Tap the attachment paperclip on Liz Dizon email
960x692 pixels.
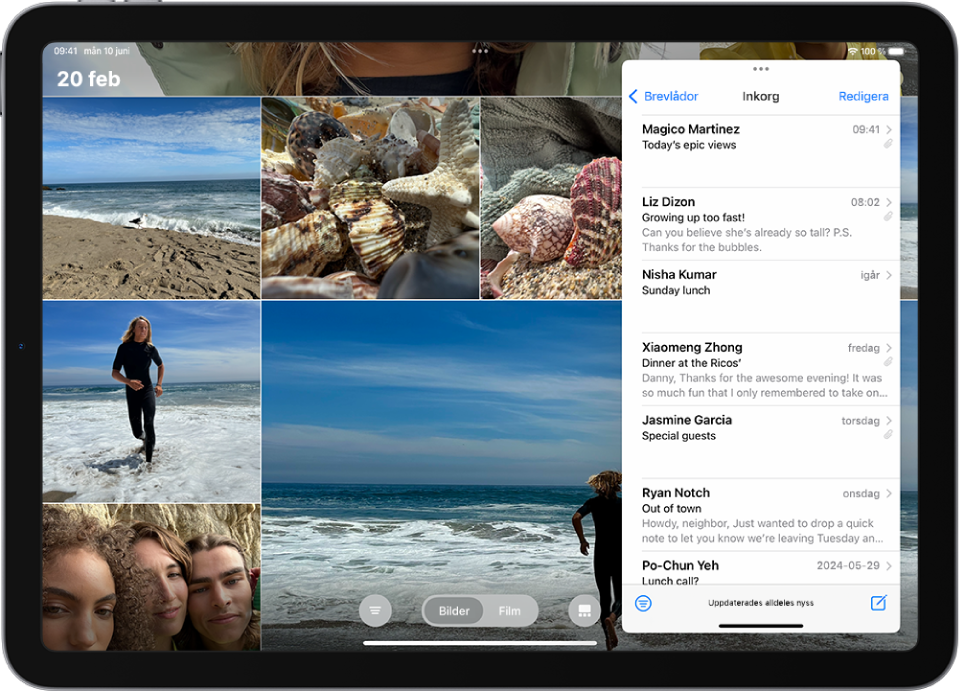888,216
